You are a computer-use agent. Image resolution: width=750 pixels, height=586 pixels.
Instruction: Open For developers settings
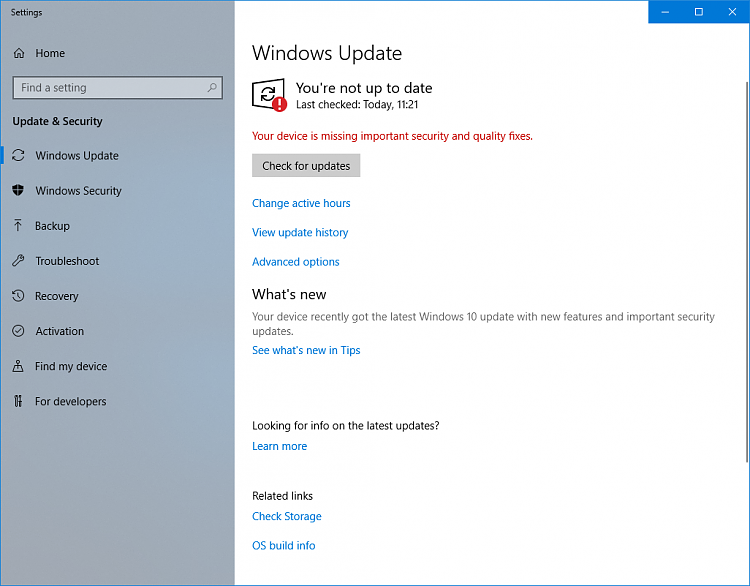[117, 401]
